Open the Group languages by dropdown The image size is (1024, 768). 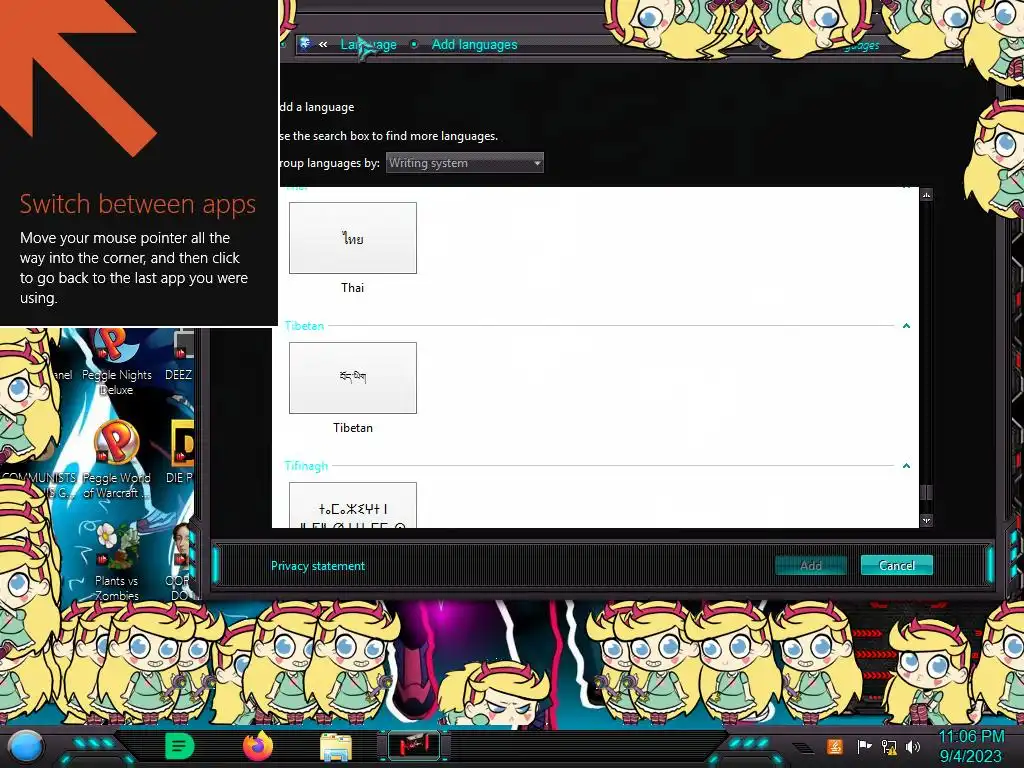464,163
